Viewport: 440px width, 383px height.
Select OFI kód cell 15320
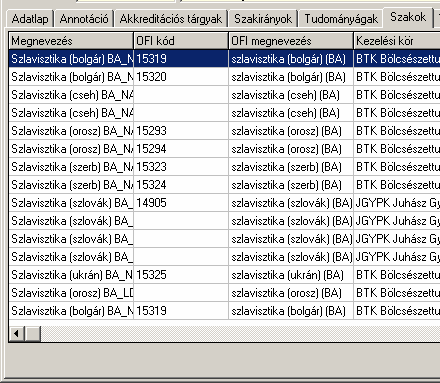coord(181,77)
